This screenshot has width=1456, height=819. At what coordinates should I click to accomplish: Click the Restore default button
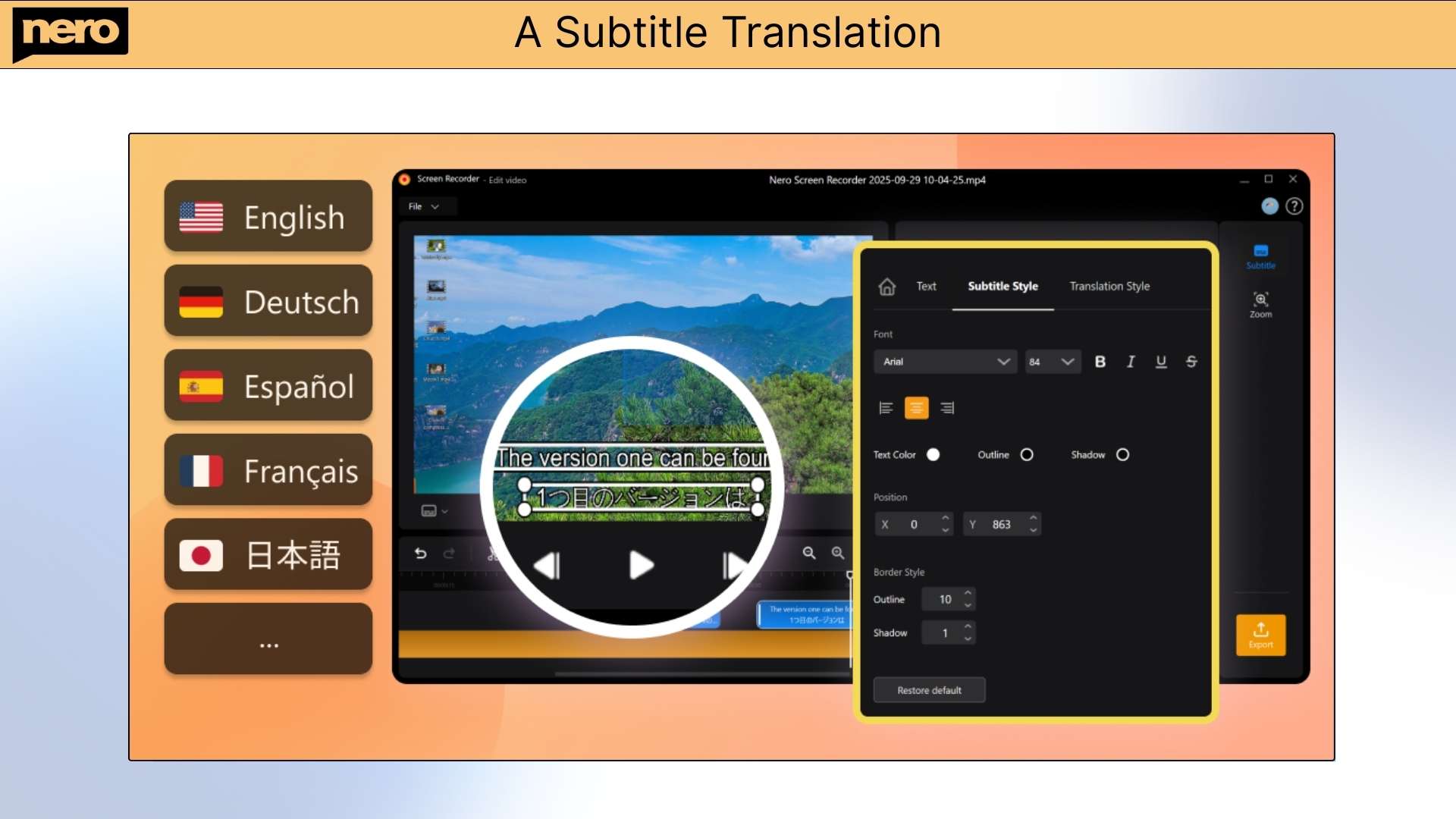click(928, 689)
